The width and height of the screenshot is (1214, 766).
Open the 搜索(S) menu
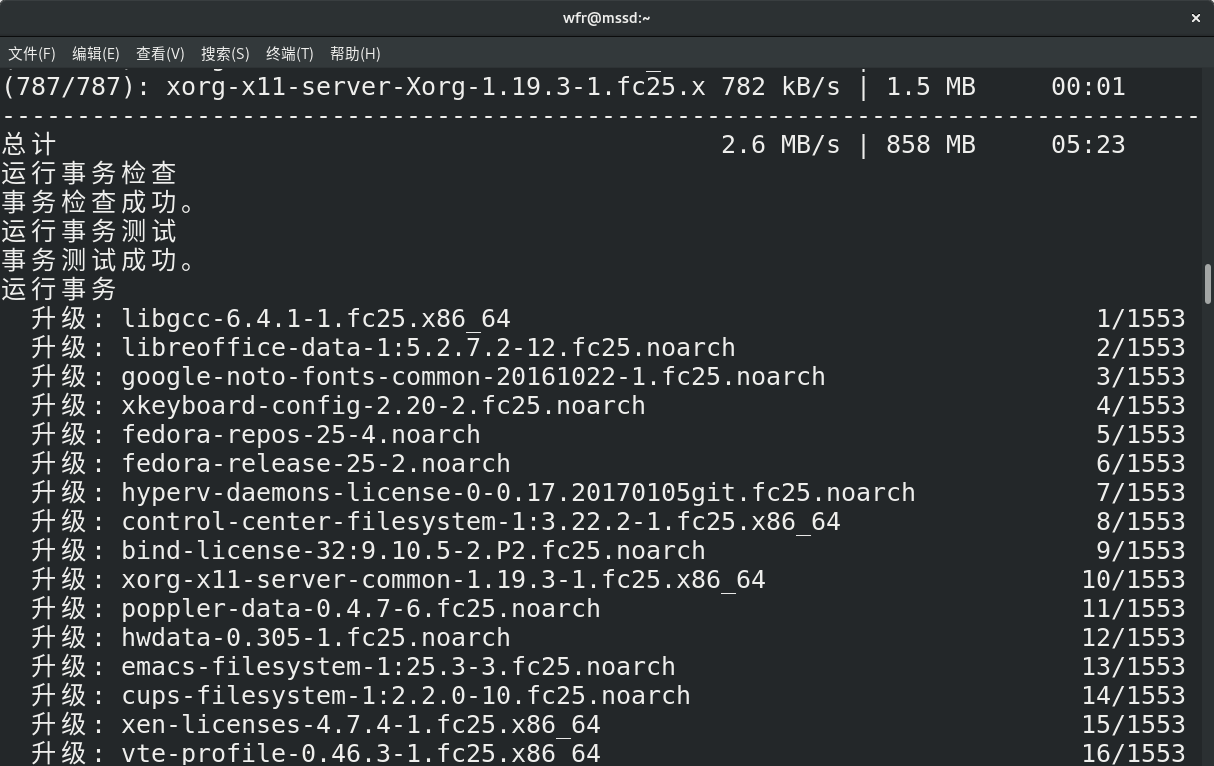point(225,54)
